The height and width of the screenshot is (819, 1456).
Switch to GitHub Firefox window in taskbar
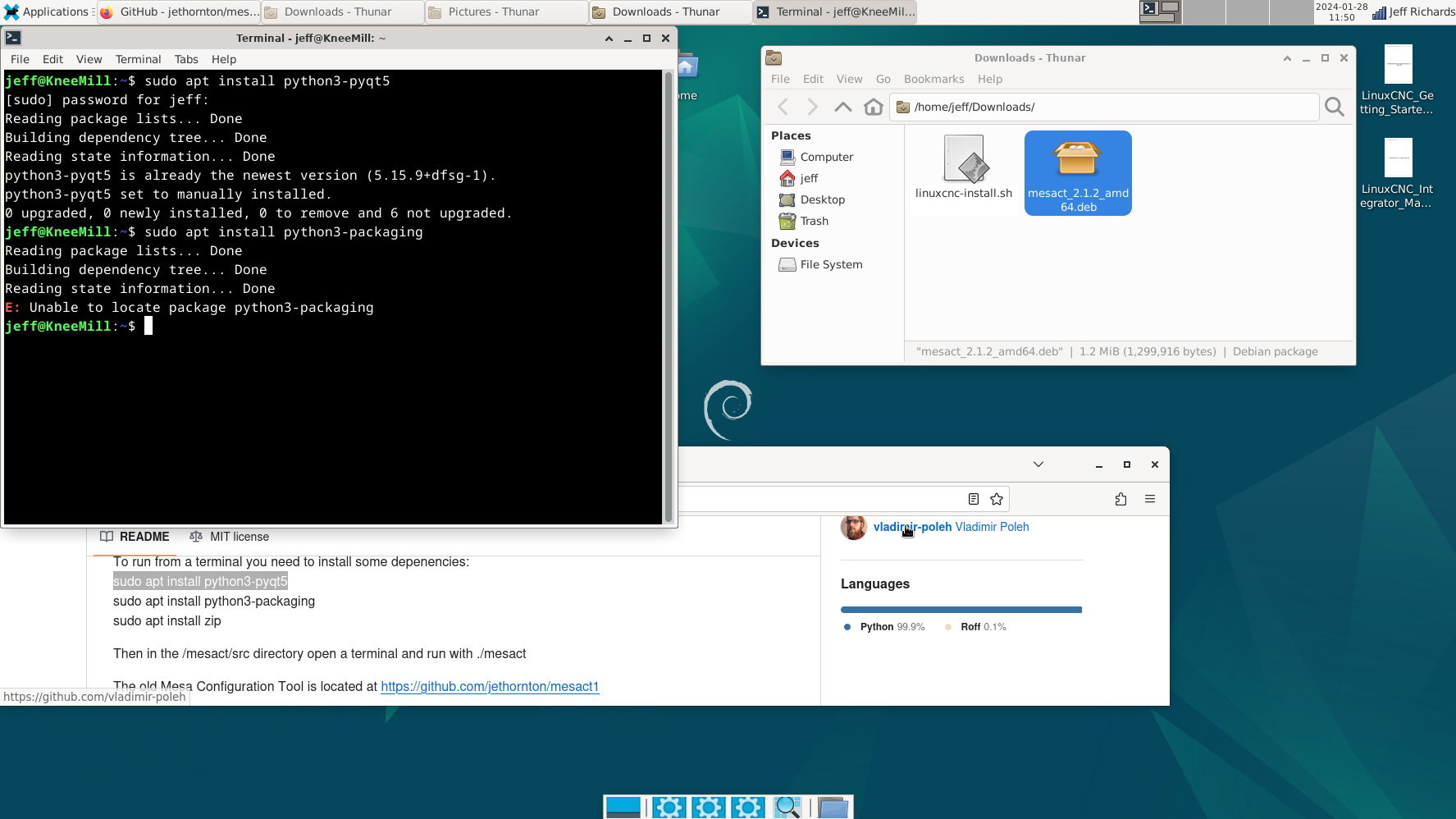[x=179, y=11]
